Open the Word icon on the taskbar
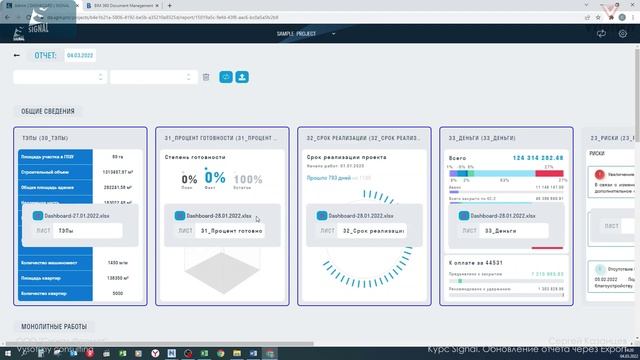 [x=253, y=353]
